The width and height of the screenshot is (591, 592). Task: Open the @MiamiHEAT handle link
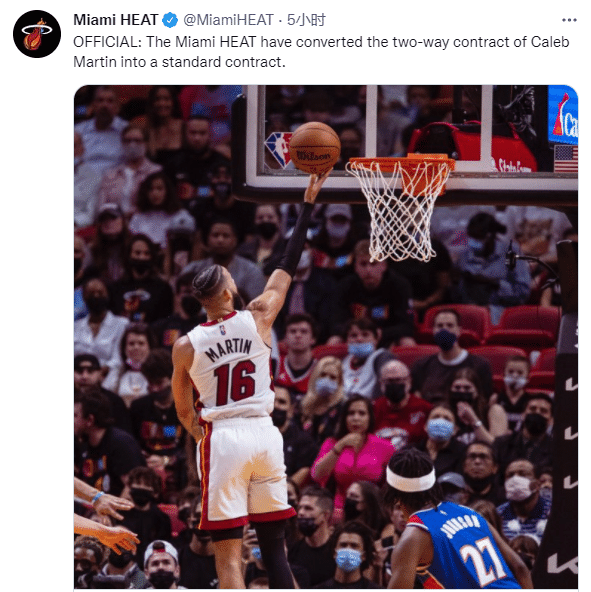pyautogui.click(x=228, y=20)
